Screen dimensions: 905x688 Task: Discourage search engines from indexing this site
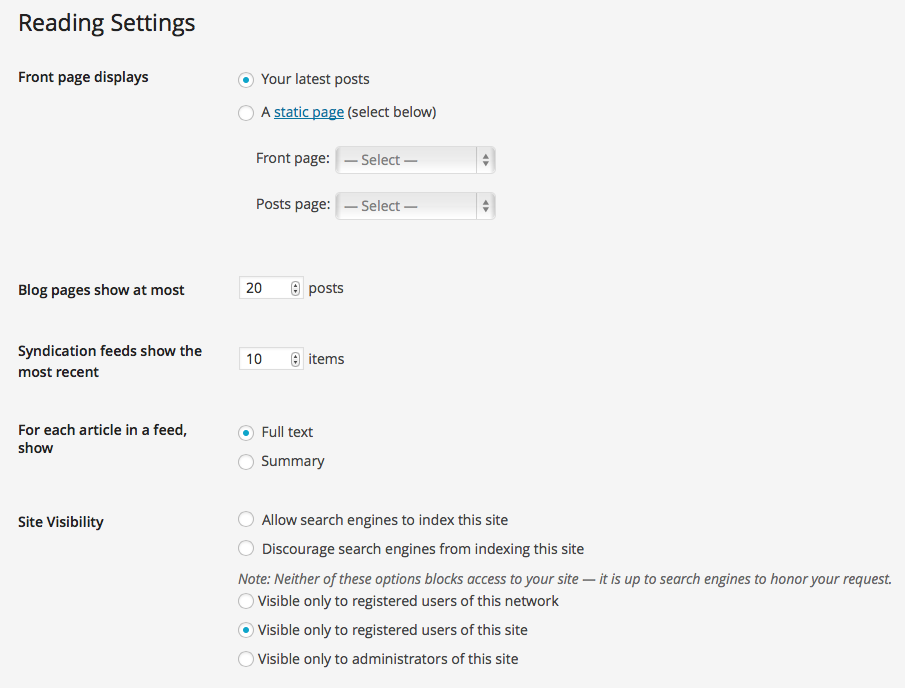coord(246,549)
